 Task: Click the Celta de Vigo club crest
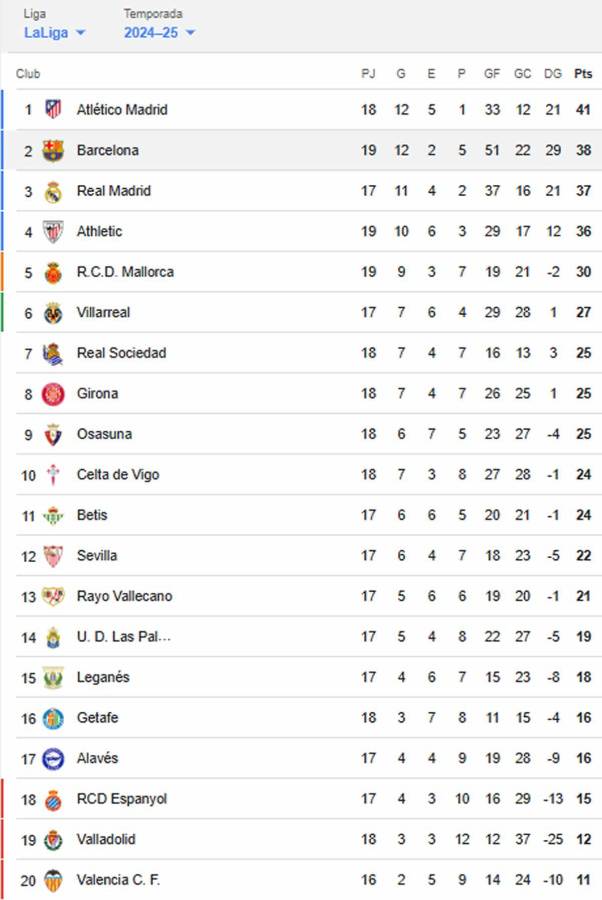[x=55, y=474]
